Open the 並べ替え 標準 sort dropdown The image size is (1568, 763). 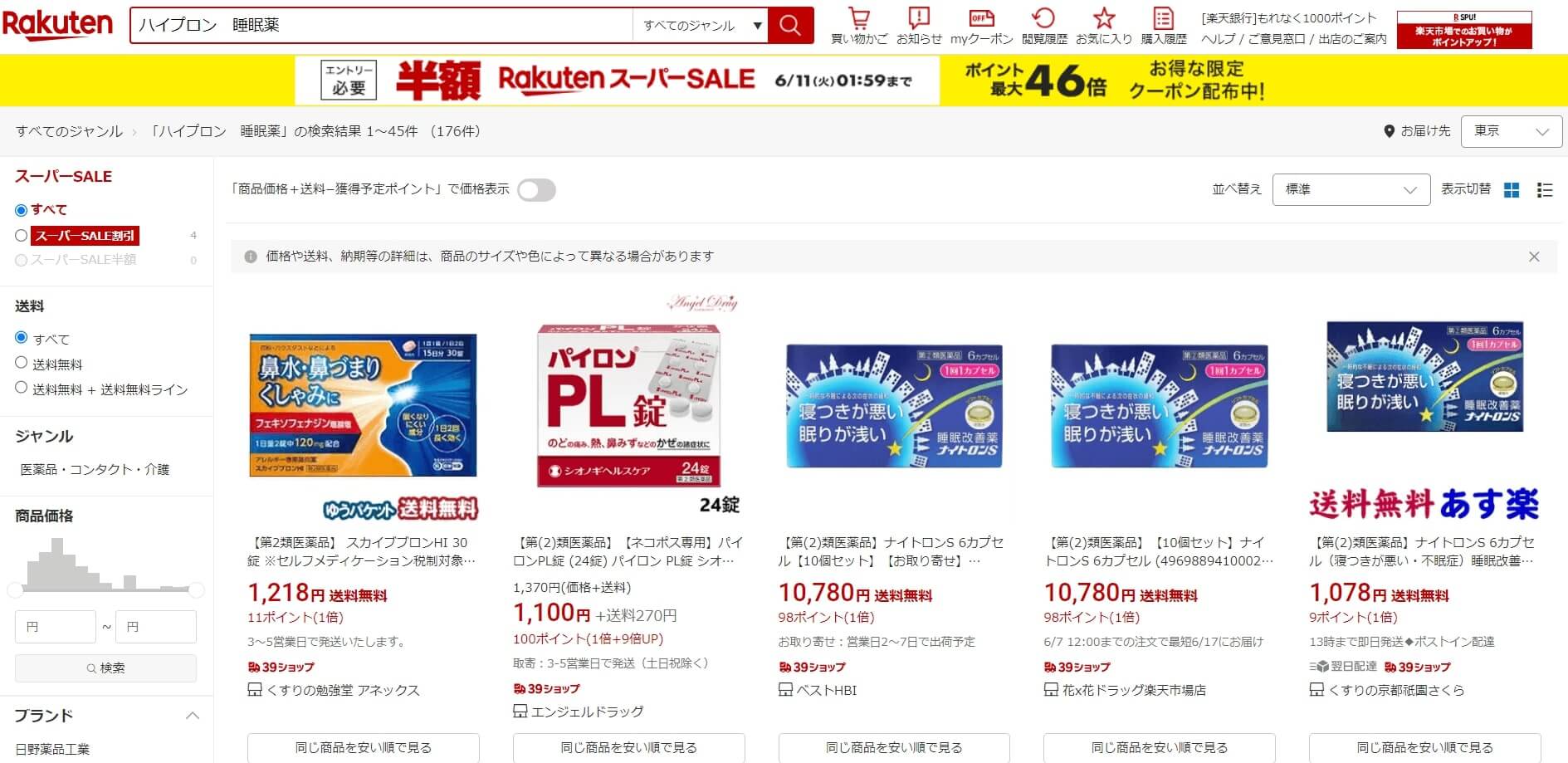(x=1351, y=189)
